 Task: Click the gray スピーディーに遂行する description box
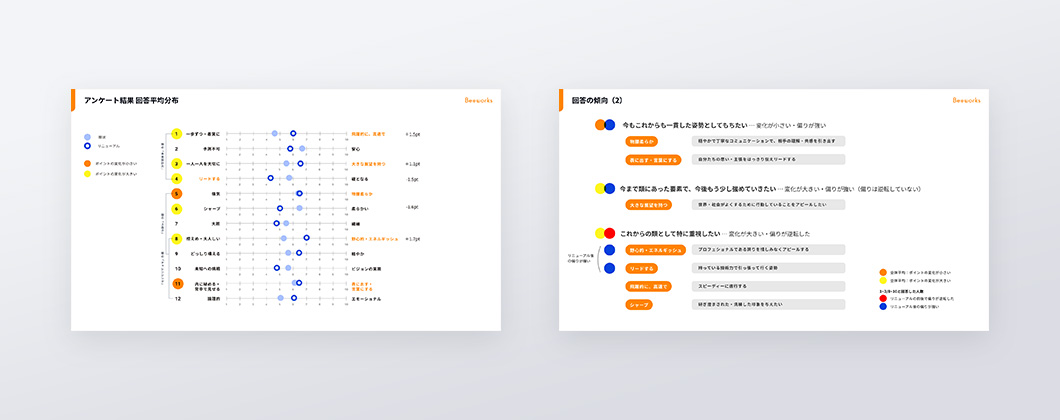click(x=768, y=286)
